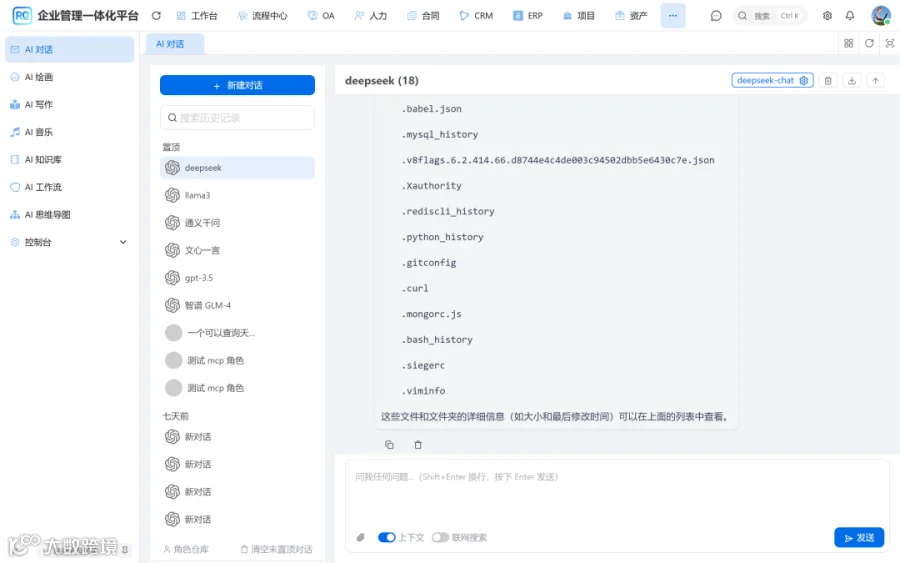Image resolution: width=900 pixels, height=563 pixels.
Task: Delete the reply using trash icon below message
Action: click(x=418, y=445)
